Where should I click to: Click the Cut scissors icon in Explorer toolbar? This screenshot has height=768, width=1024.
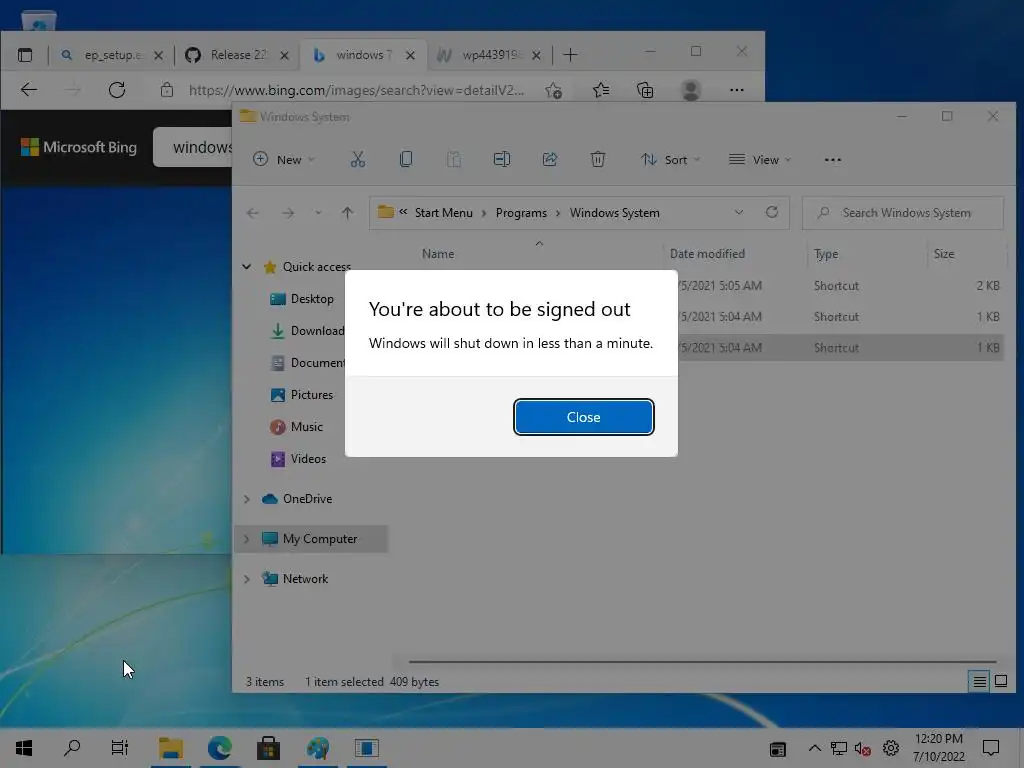point(357,159)
